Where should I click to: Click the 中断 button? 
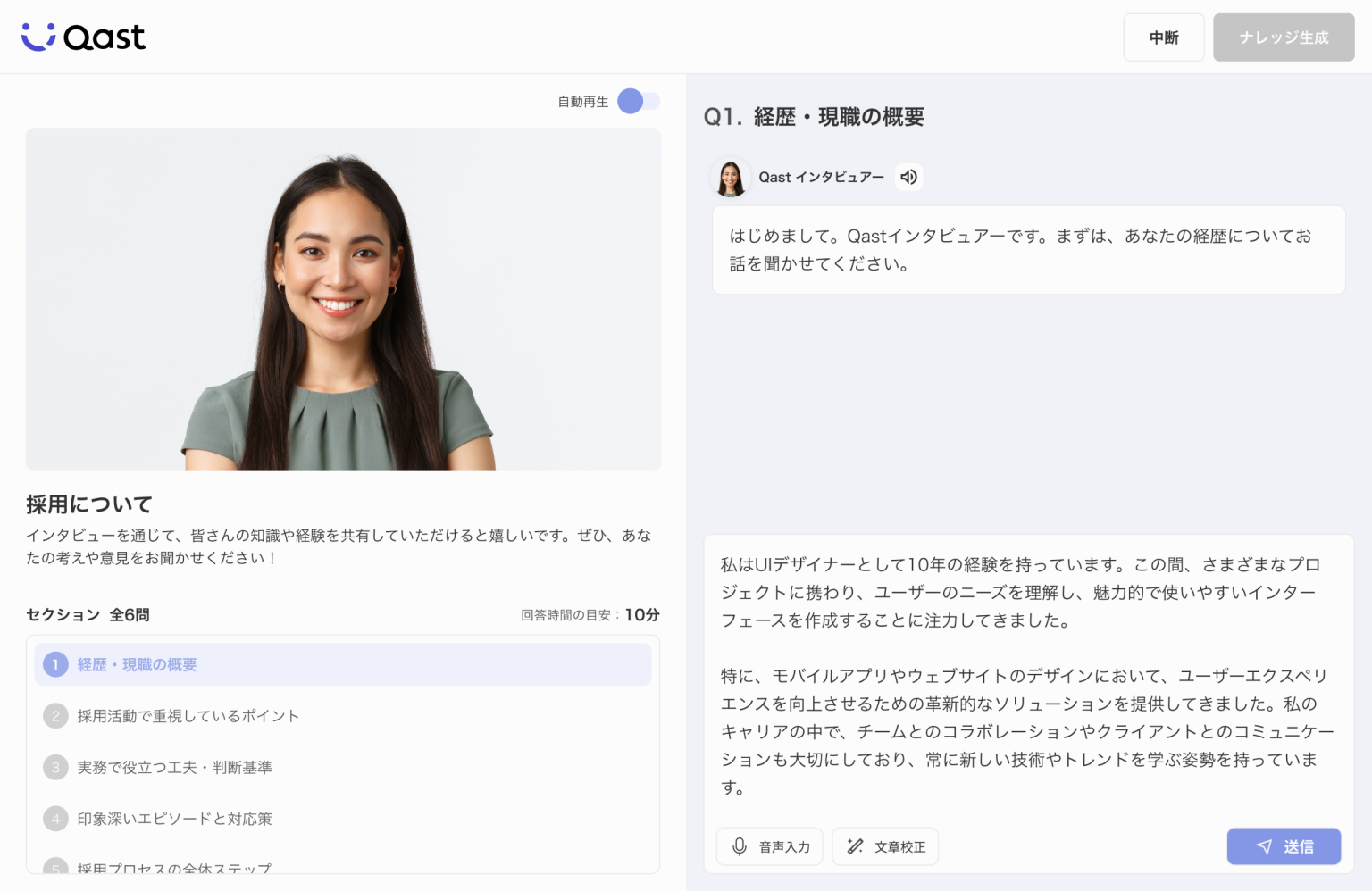click(1164, 37)
